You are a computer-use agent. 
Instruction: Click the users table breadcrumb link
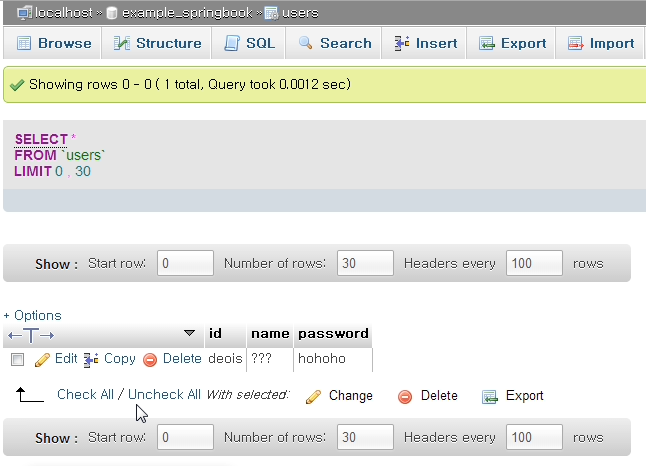coord(300,13)
